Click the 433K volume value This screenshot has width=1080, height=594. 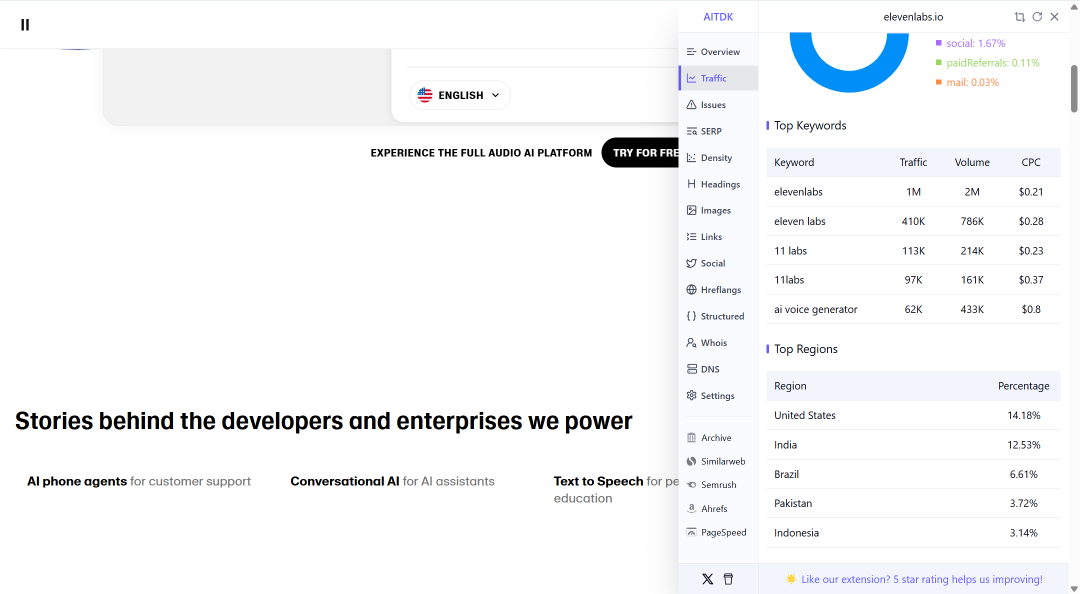(x=972, y=309)
